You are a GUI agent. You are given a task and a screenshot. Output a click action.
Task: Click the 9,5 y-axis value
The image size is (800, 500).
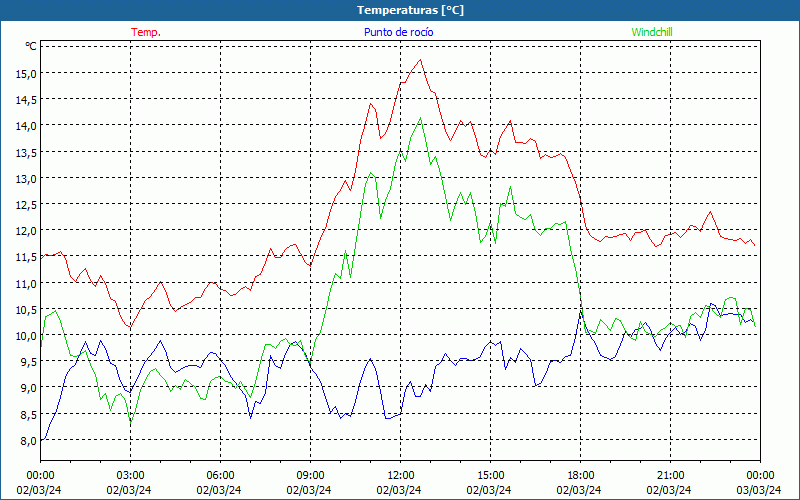pos(28,362)
